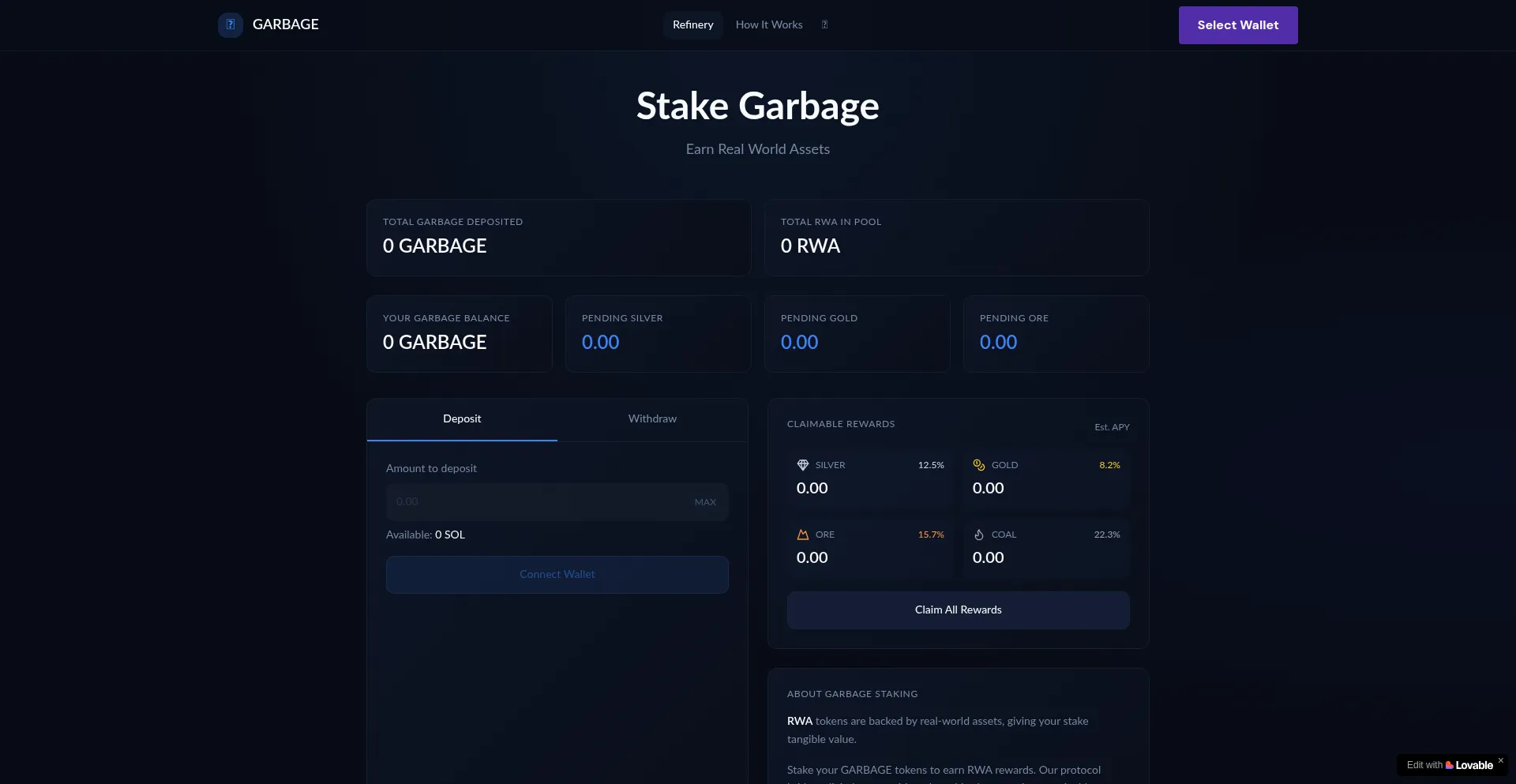Image resolution: width=1516 pixels, height=784 pixels.
Task: Click the Total RWA In Pool card
Action: tap(956, 238)
